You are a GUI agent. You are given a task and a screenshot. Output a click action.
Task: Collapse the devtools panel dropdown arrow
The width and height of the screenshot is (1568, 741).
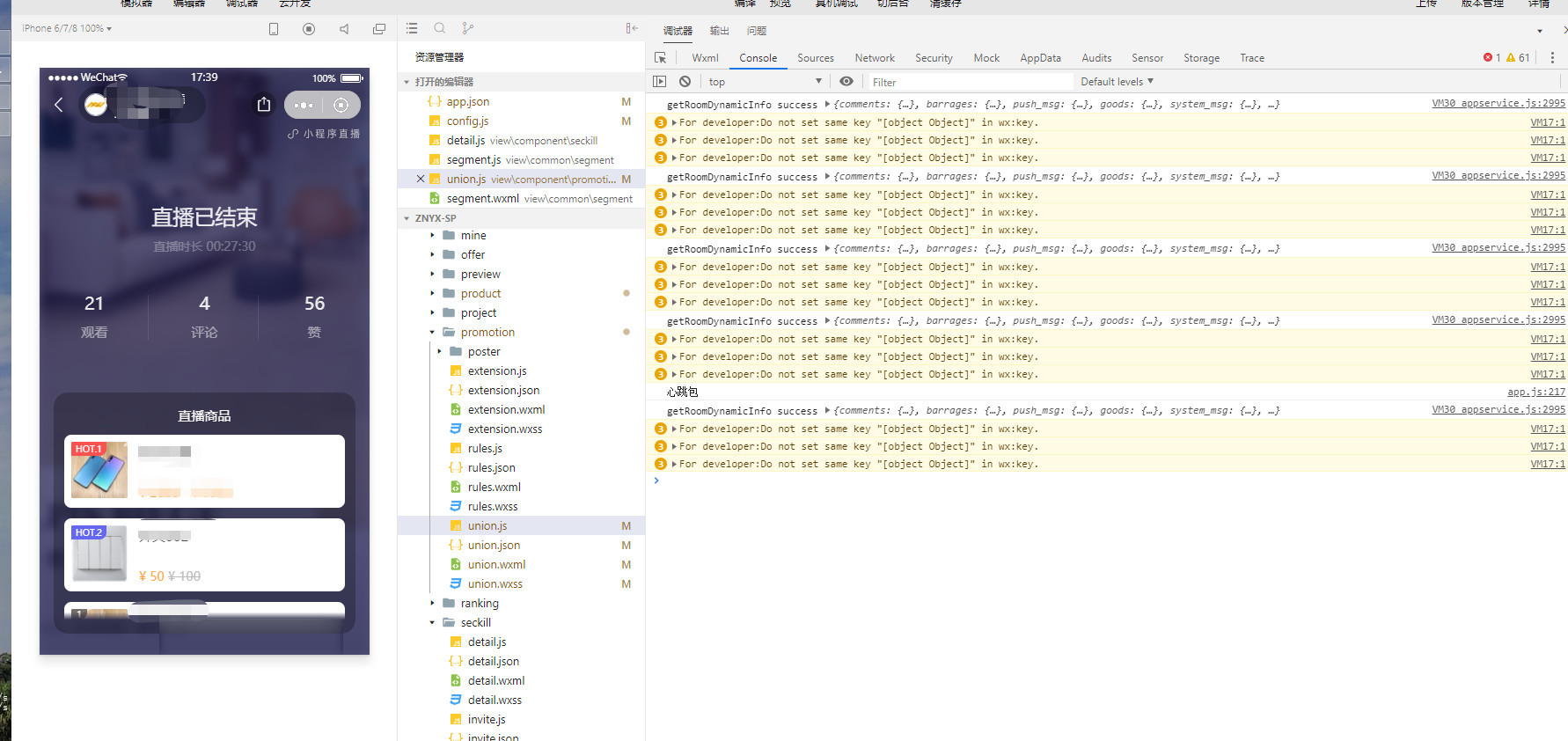[1540, 31]
